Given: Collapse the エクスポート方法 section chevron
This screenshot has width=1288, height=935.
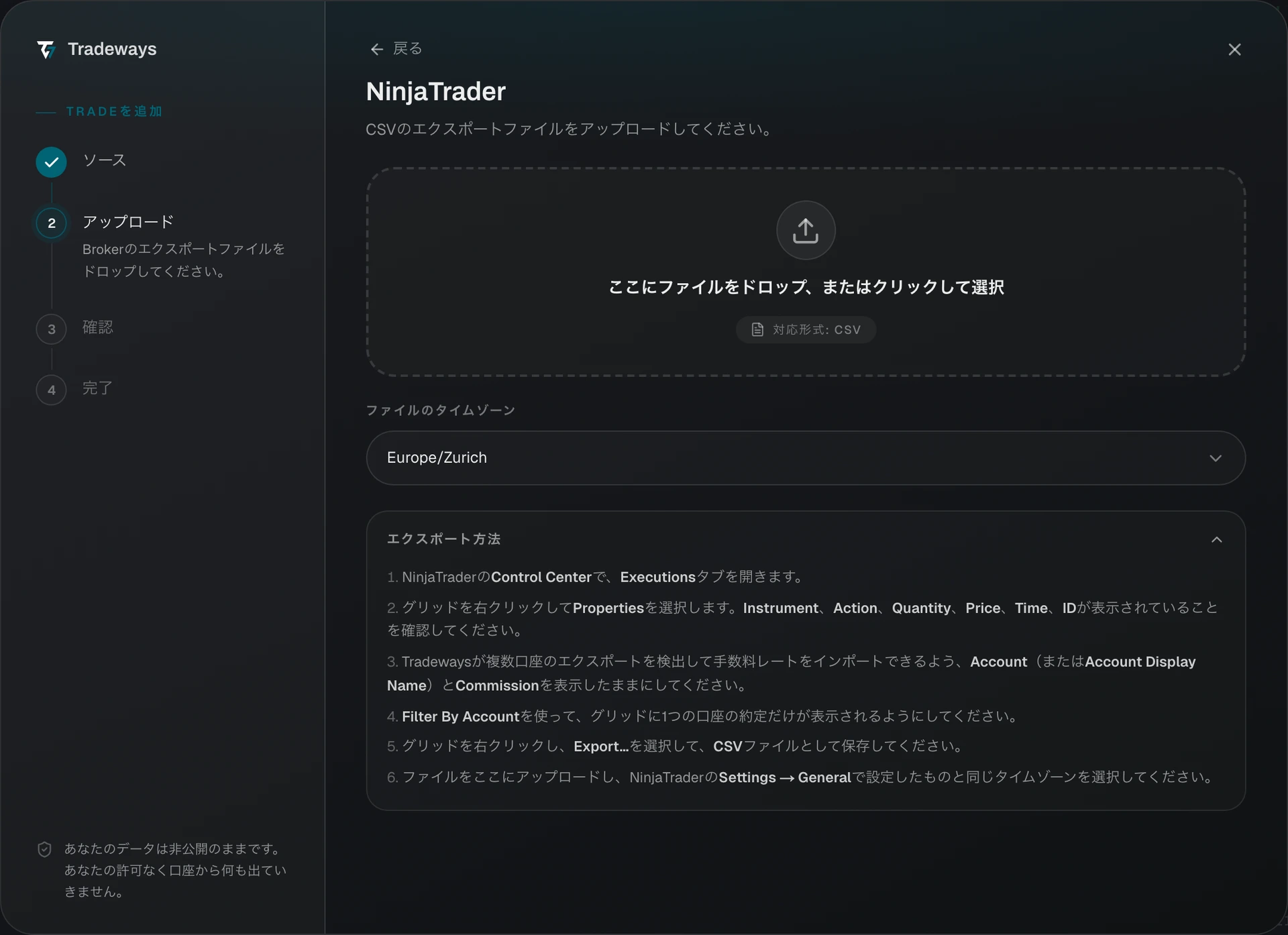Looking at the screenshot, I should [x=1216, y=539].
